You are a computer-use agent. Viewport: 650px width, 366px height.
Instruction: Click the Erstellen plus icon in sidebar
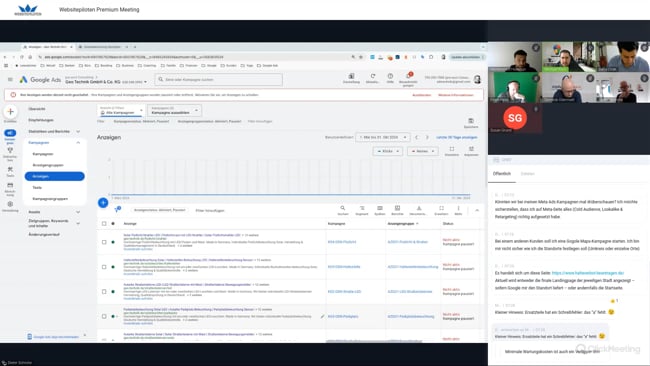point(10,111)
